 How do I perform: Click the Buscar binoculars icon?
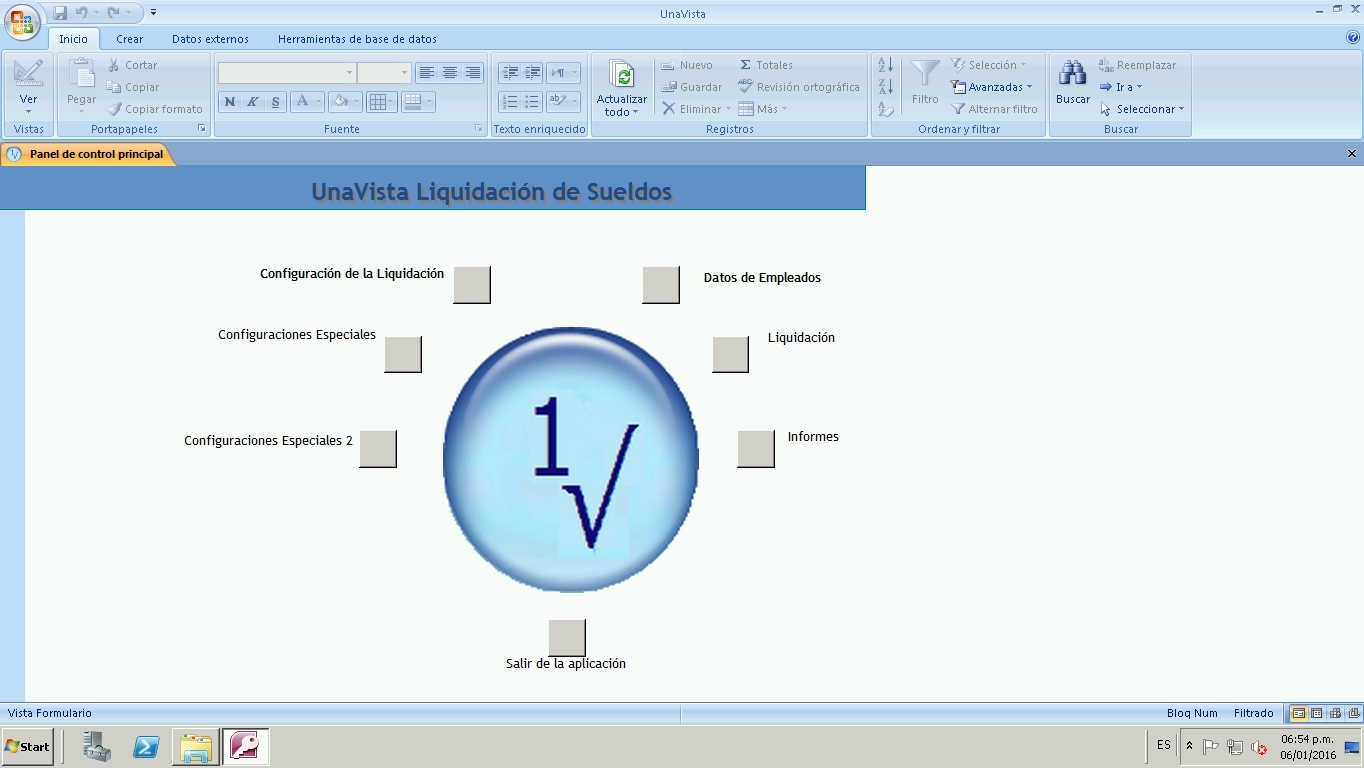point(1072,75)
